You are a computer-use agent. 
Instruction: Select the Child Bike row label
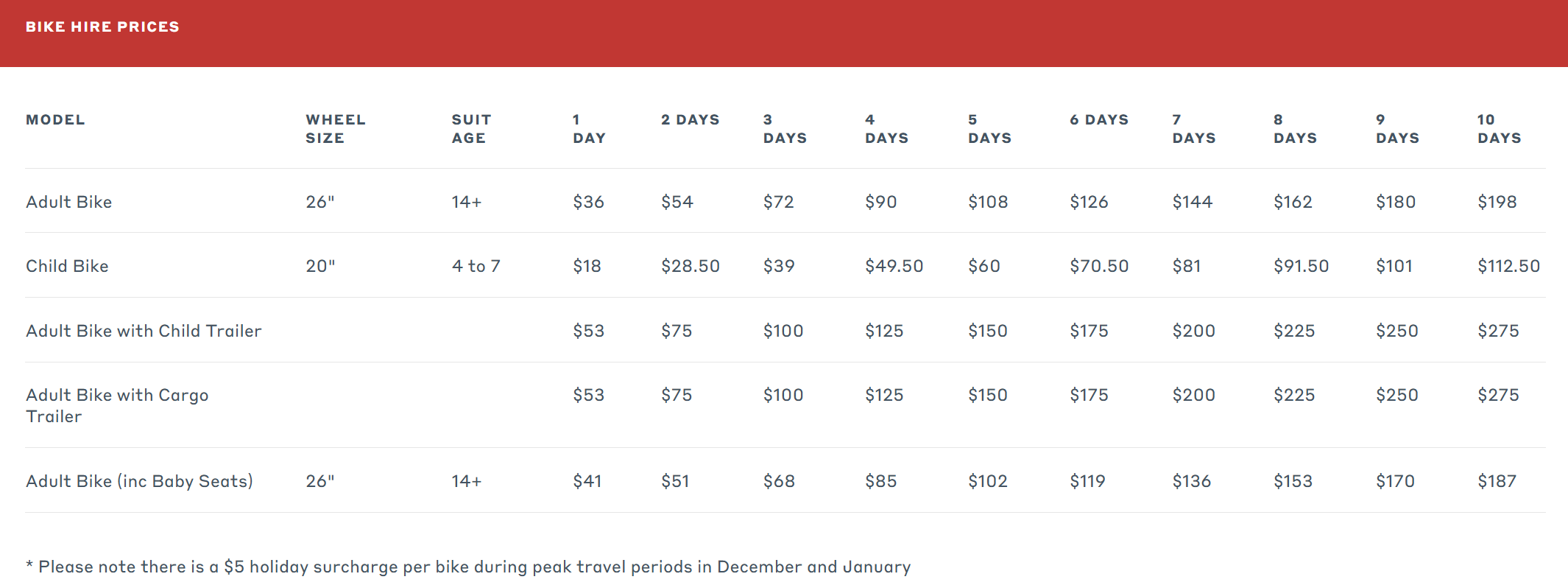click(x=67, y=266)
